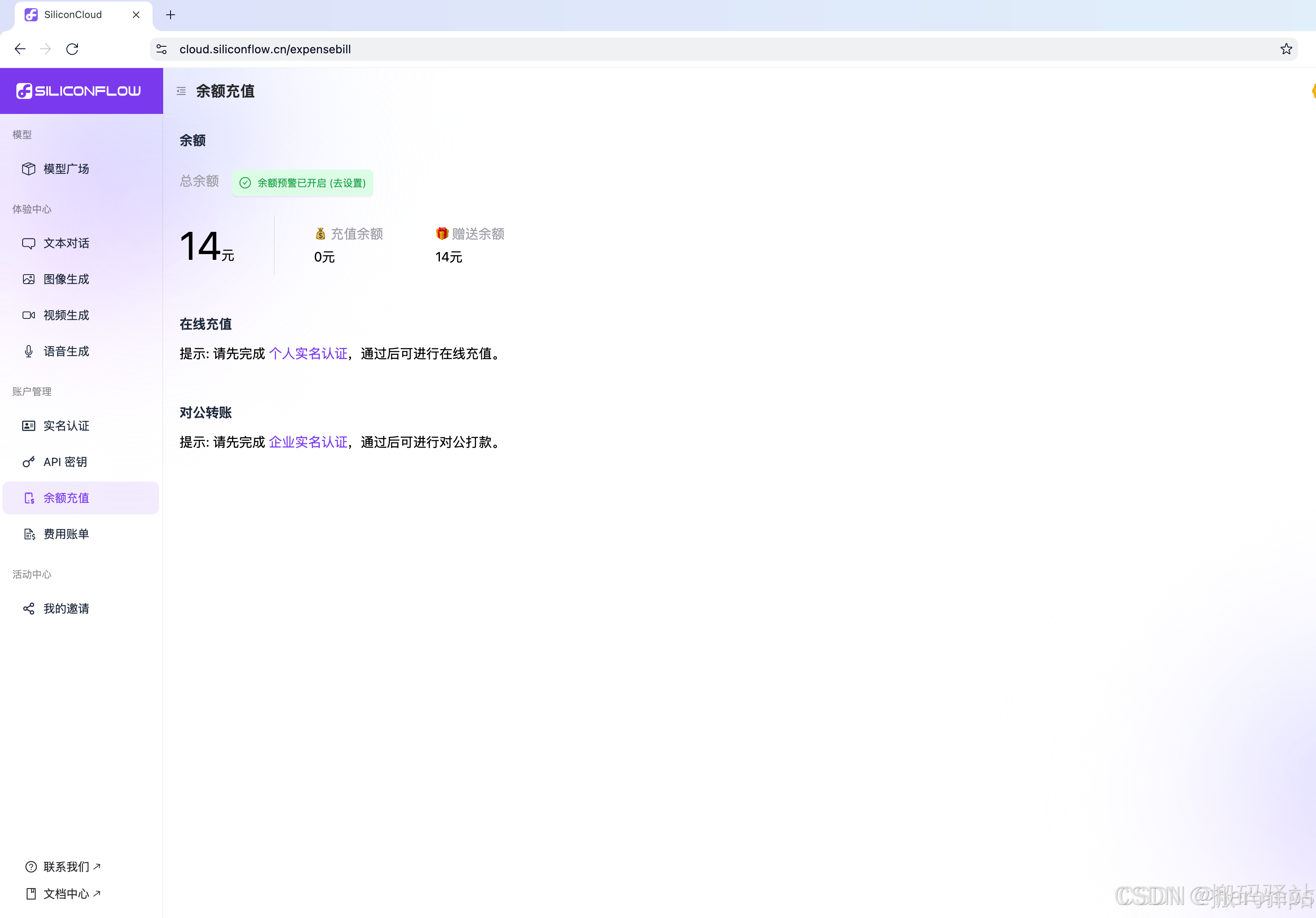Open the API 密钥 page
The height and width of the screenshot is (918, 1316).
pyautogui.click(x=65, y=462)
